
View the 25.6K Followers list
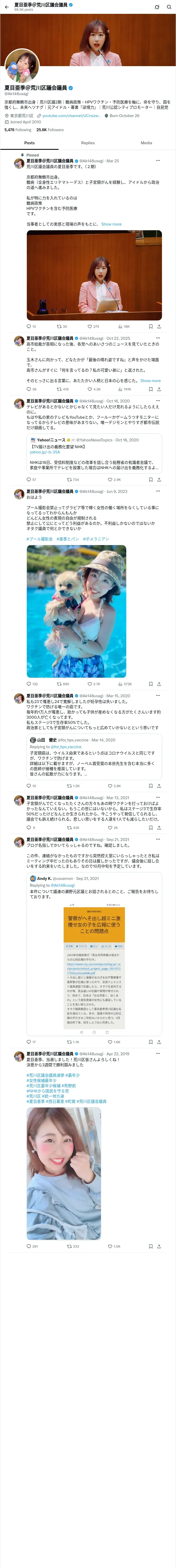(50, 130)
